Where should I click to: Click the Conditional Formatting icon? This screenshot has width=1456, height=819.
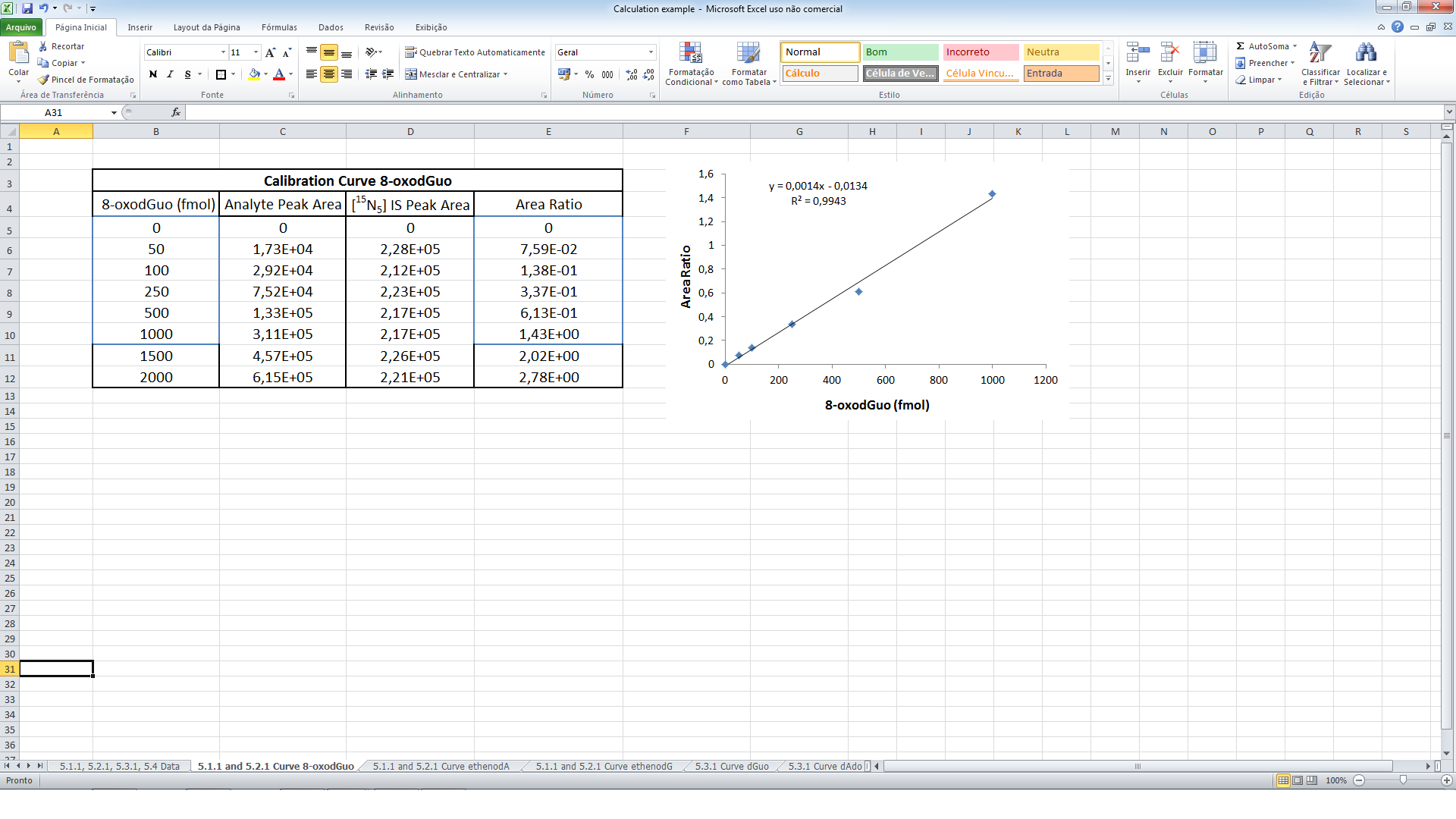(690, 53)
